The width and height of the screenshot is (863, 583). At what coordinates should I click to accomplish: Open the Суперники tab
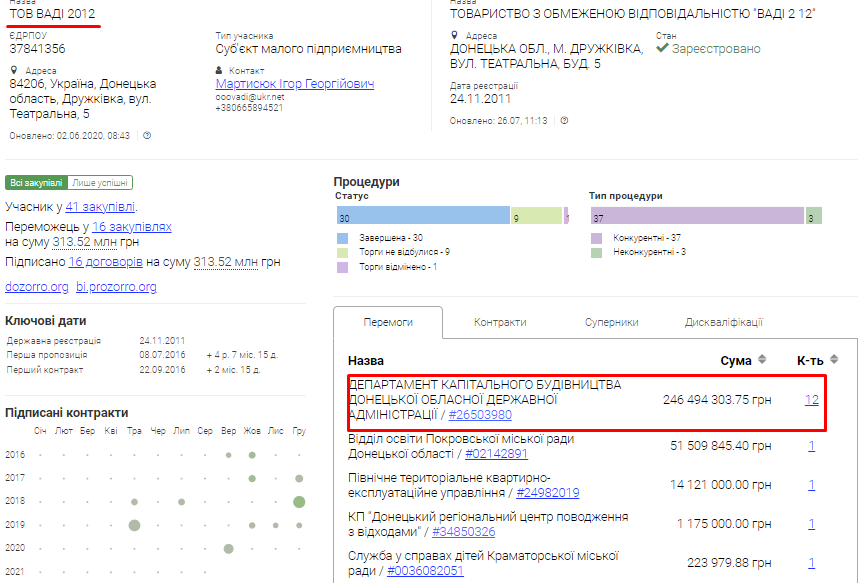[611, 323]
